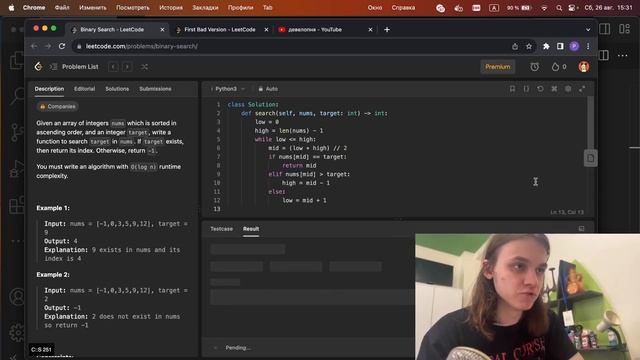
Task: Expand editor to fullscreen
Action: point(582,89)
